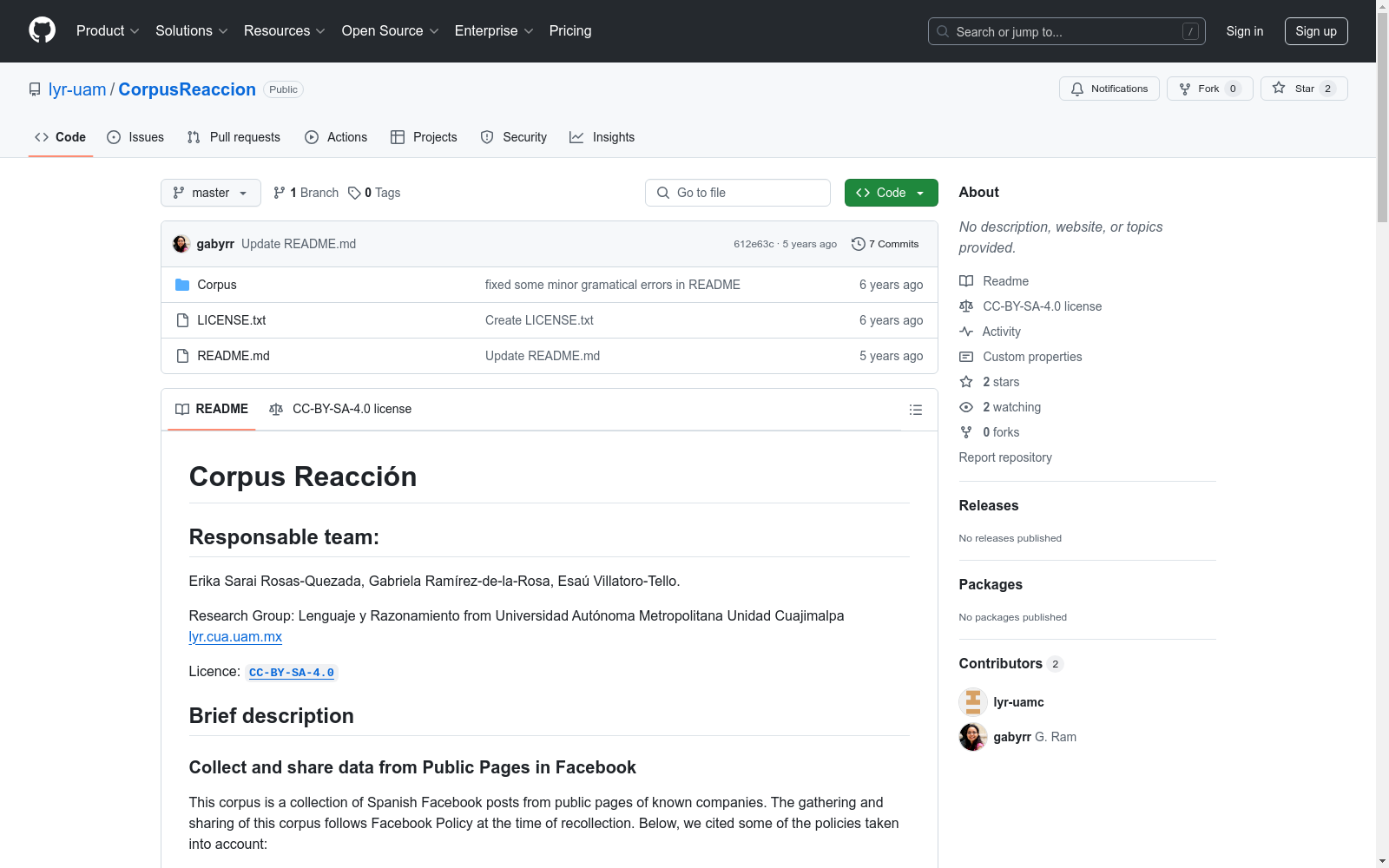This screenshot has width=1389, height=868.
Task: Open the LICENSE.txt file
Action: [x=232, y=320]
